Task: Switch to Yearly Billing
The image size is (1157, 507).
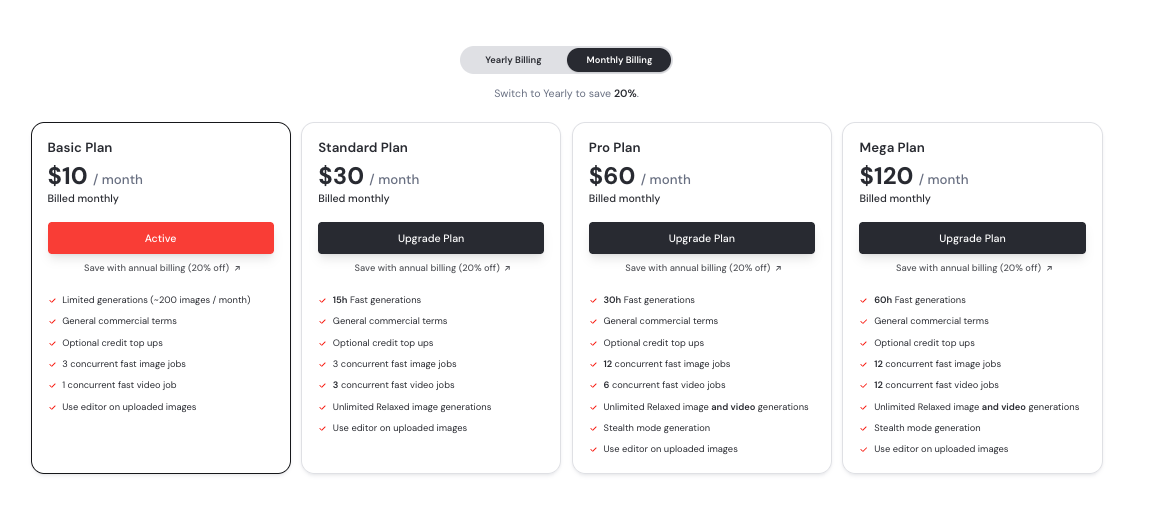Action: click(513, 60)
